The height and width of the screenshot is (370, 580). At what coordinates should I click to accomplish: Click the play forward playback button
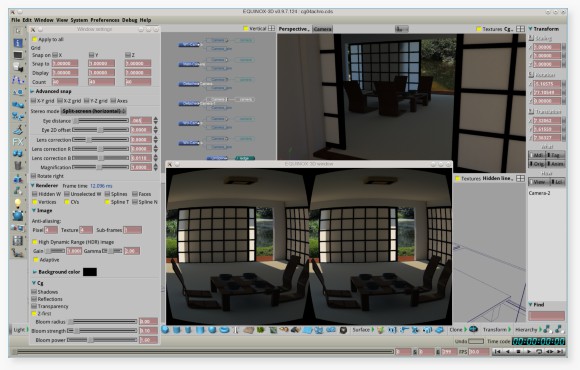pos(529,352)
